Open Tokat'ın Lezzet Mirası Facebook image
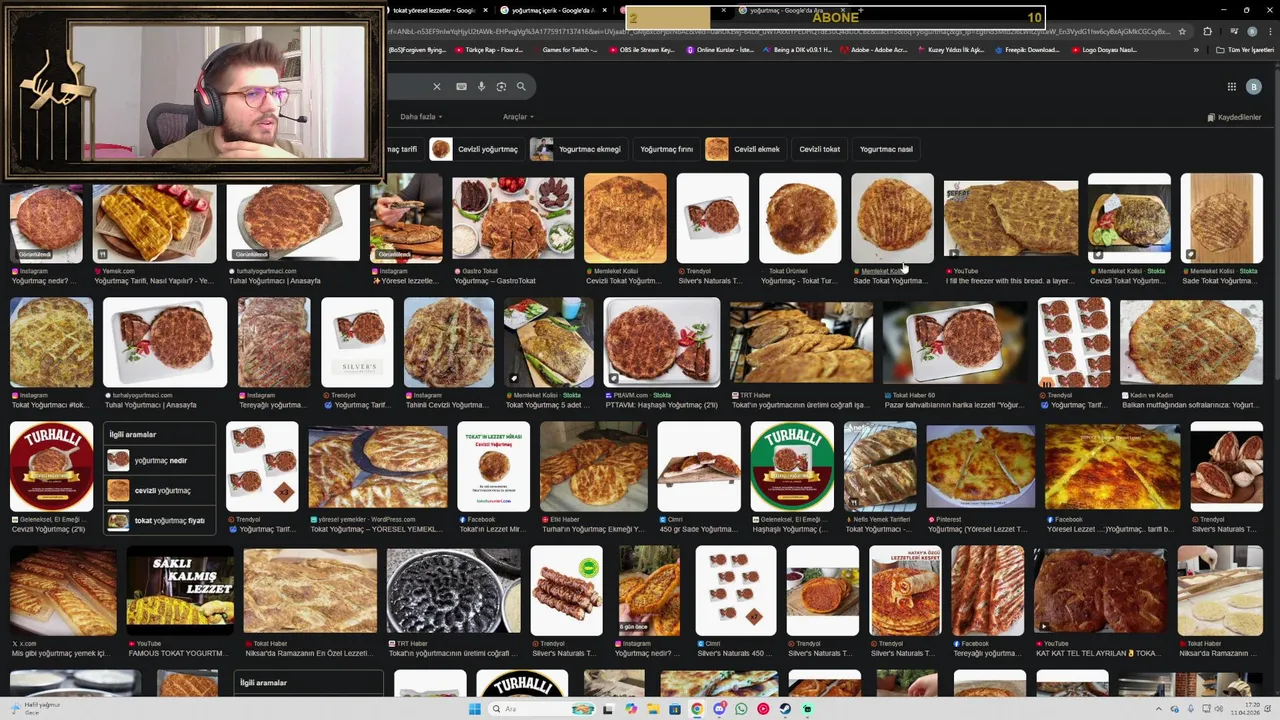The height and width of the screenshot is (720, 1280). click(493, 467)
